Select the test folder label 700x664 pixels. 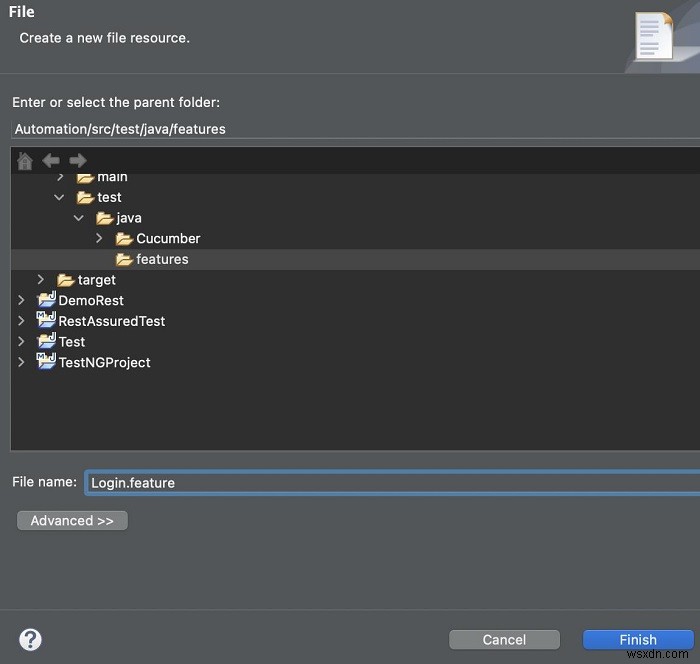tap(109, 197)
